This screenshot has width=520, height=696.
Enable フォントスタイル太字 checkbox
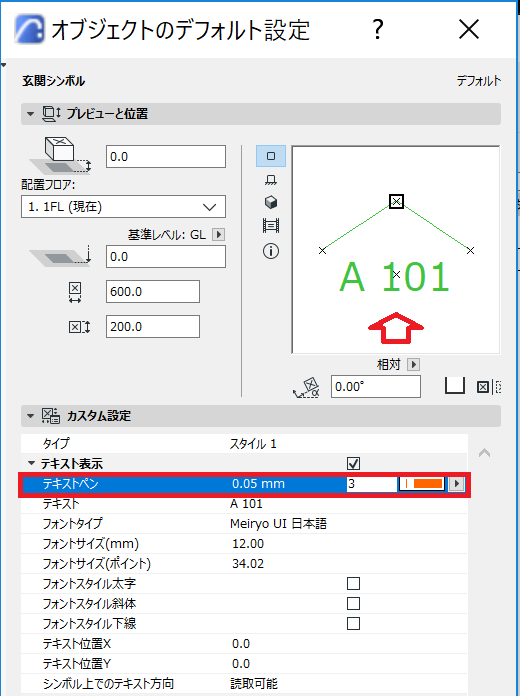353,583
